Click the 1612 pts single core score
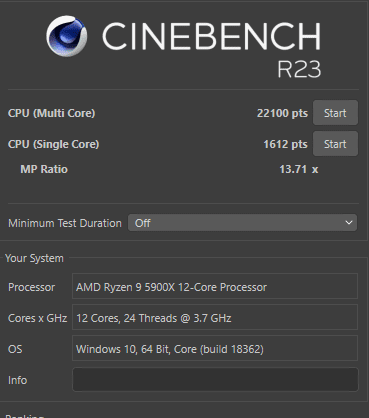Viewport: 369px width, 418px height. click(285, 144)
